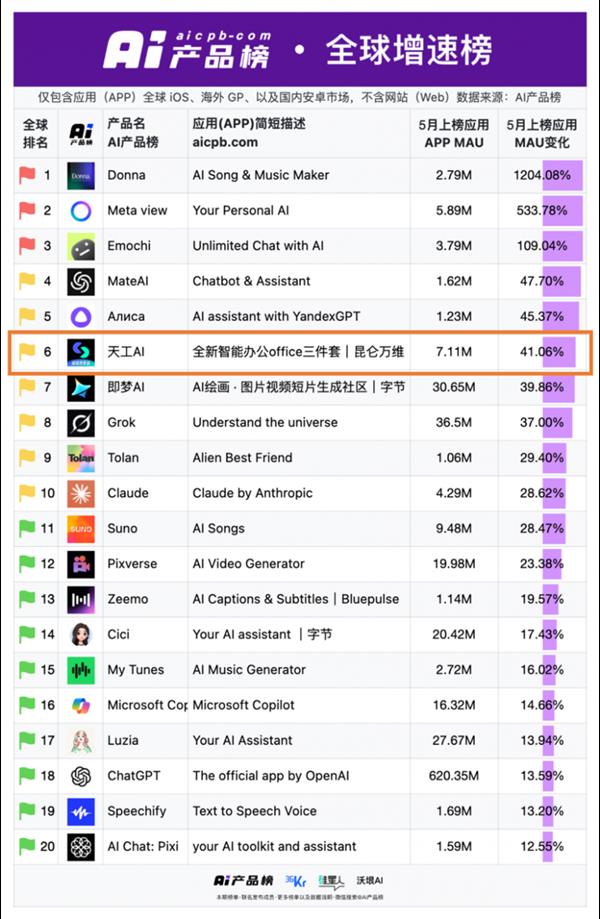Screen dimensions: 600x919
Task: Click the Meta view ring icon
Action: tap(81, 211)
